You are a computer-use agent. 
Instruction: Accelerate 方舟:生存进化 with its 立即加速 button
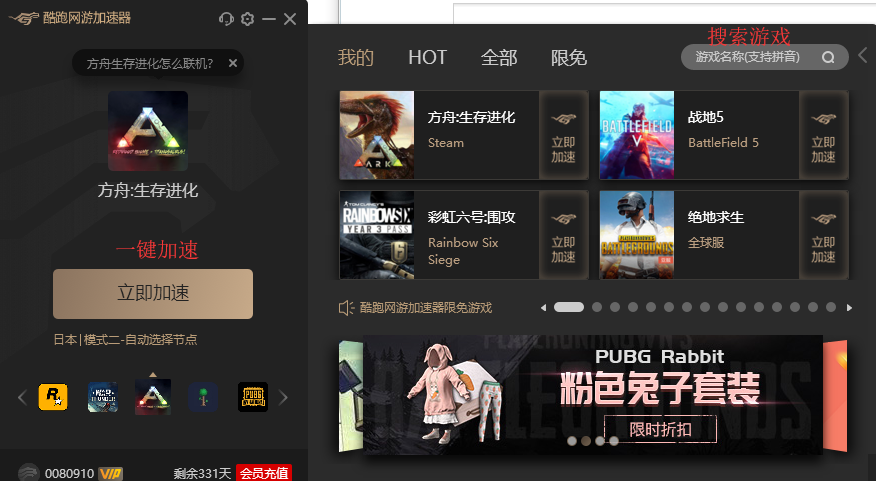point(563,136)
